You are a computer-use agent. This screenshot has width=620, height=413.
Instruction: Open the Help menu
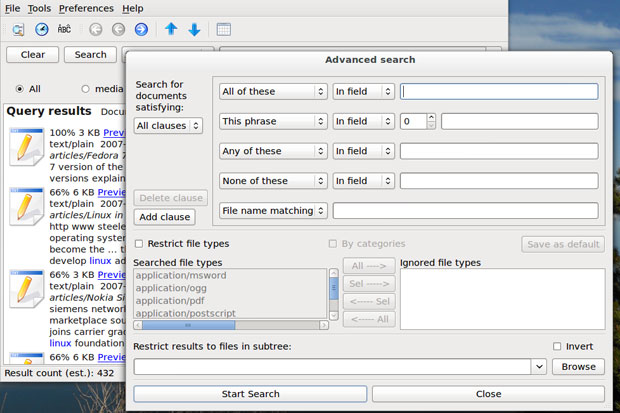click(x=132, y=8)
